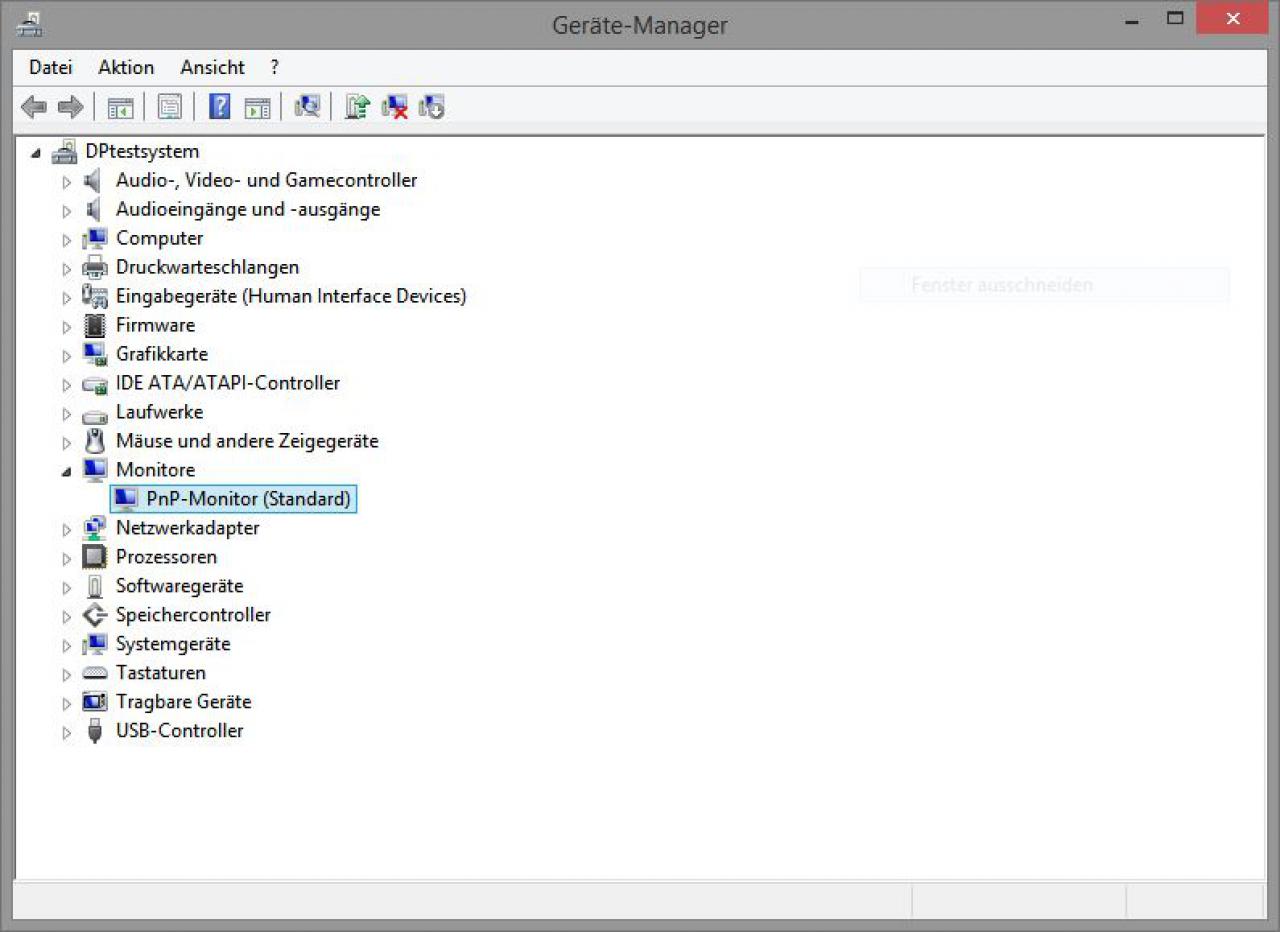Go forward with the right arrow toolbar icon

click(70, 107)
